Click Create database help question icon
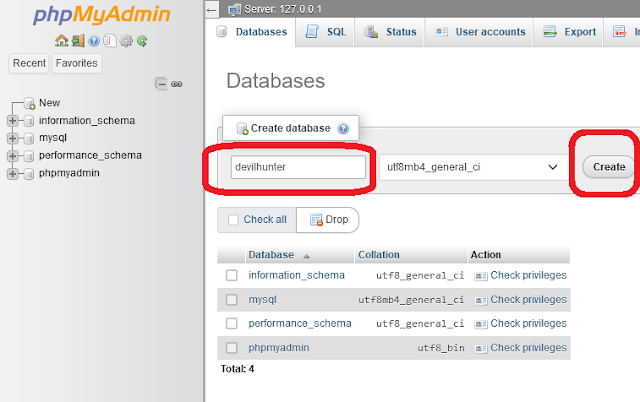This screenshot has width=640, height=402. 343,129
